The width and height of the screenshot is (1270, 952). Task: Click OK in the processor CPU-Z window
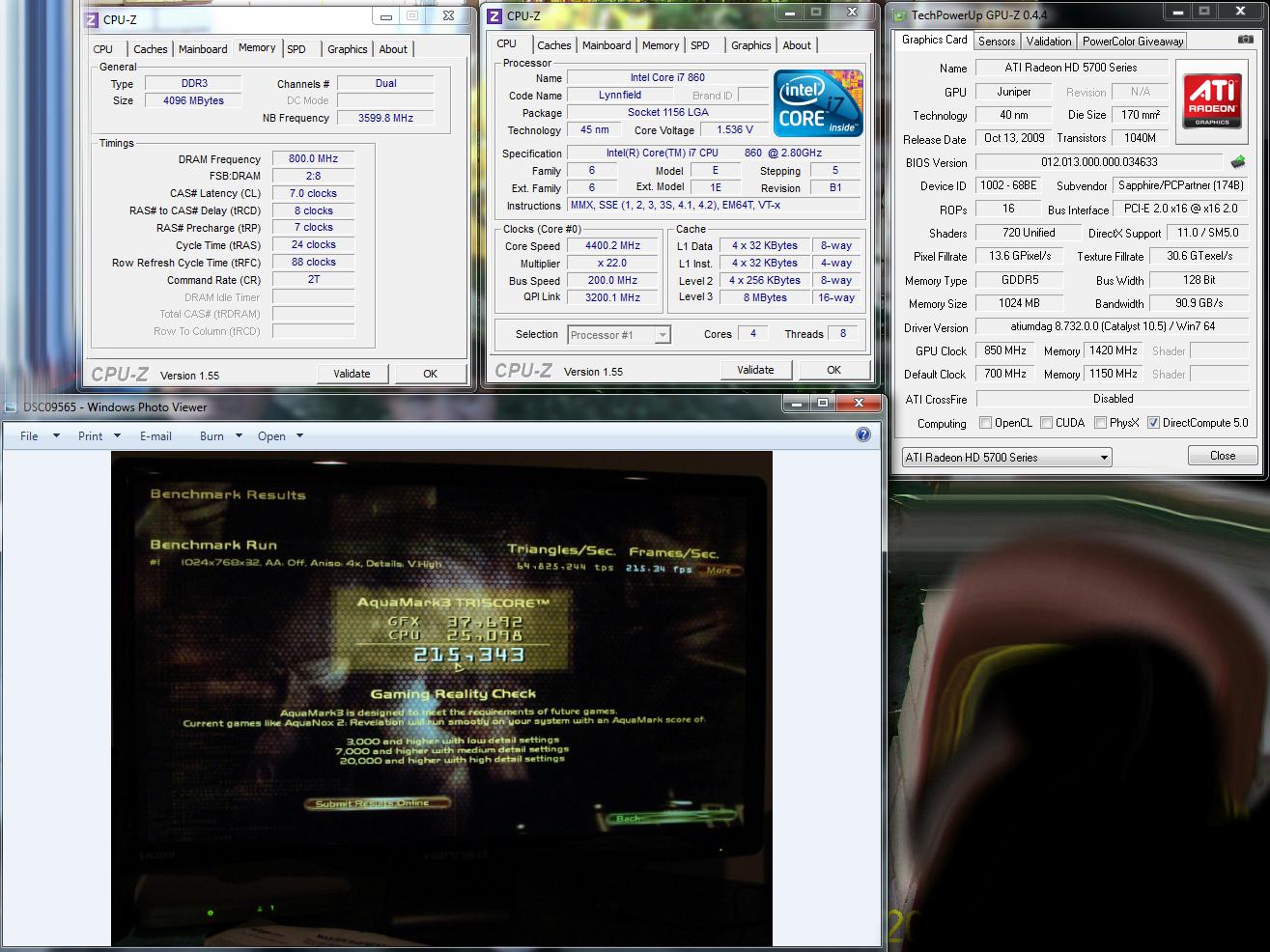tap(833, 370)
